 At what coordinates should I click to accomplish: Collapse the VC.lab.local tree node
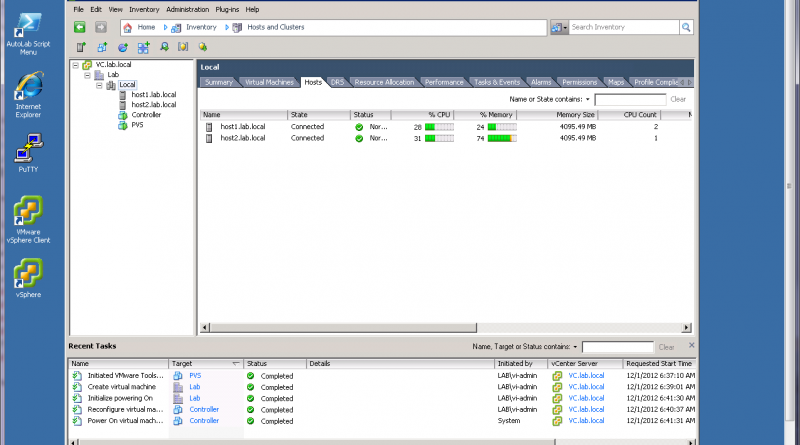pos(76,65)
